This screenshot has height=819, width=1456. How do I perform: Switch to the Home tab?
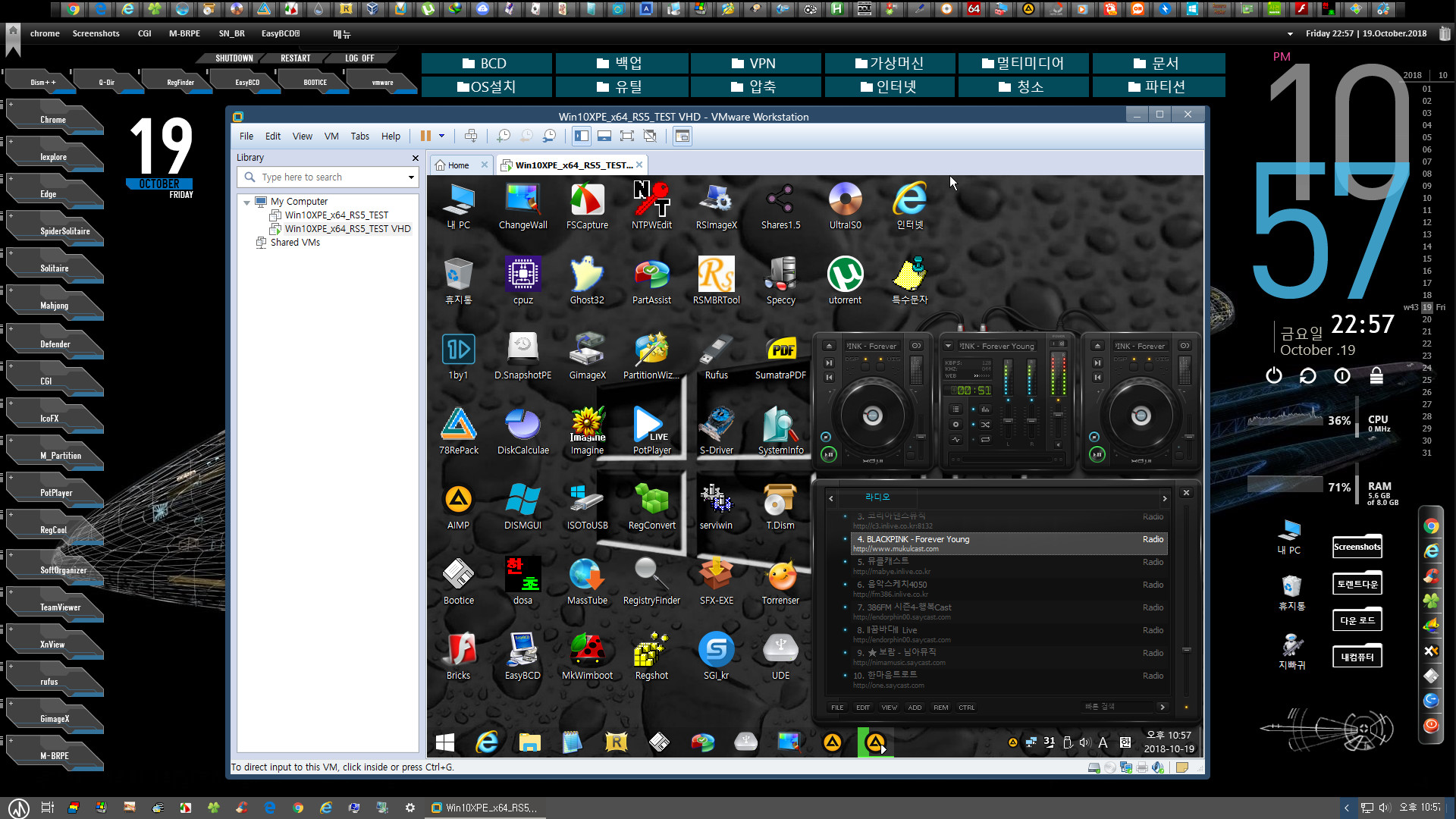point(458,165)
